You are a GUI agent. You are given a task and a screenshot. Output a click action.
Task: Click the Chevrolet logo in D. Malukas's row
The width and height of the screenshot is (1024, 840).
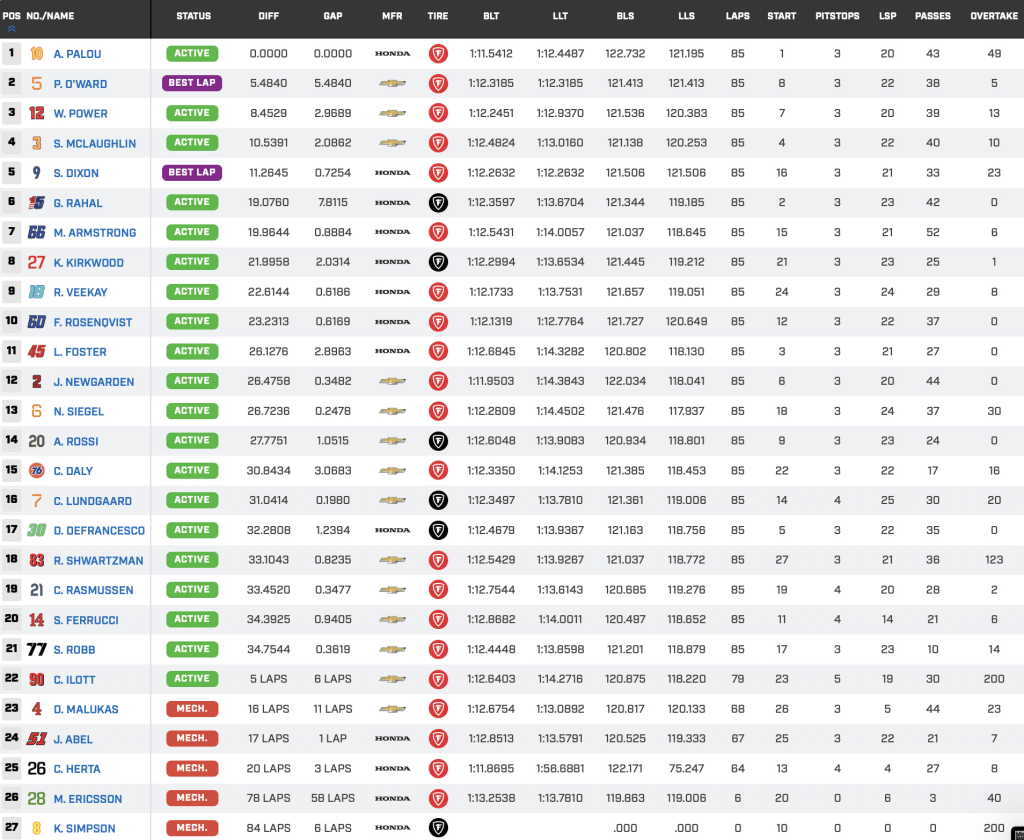point(392,709)
